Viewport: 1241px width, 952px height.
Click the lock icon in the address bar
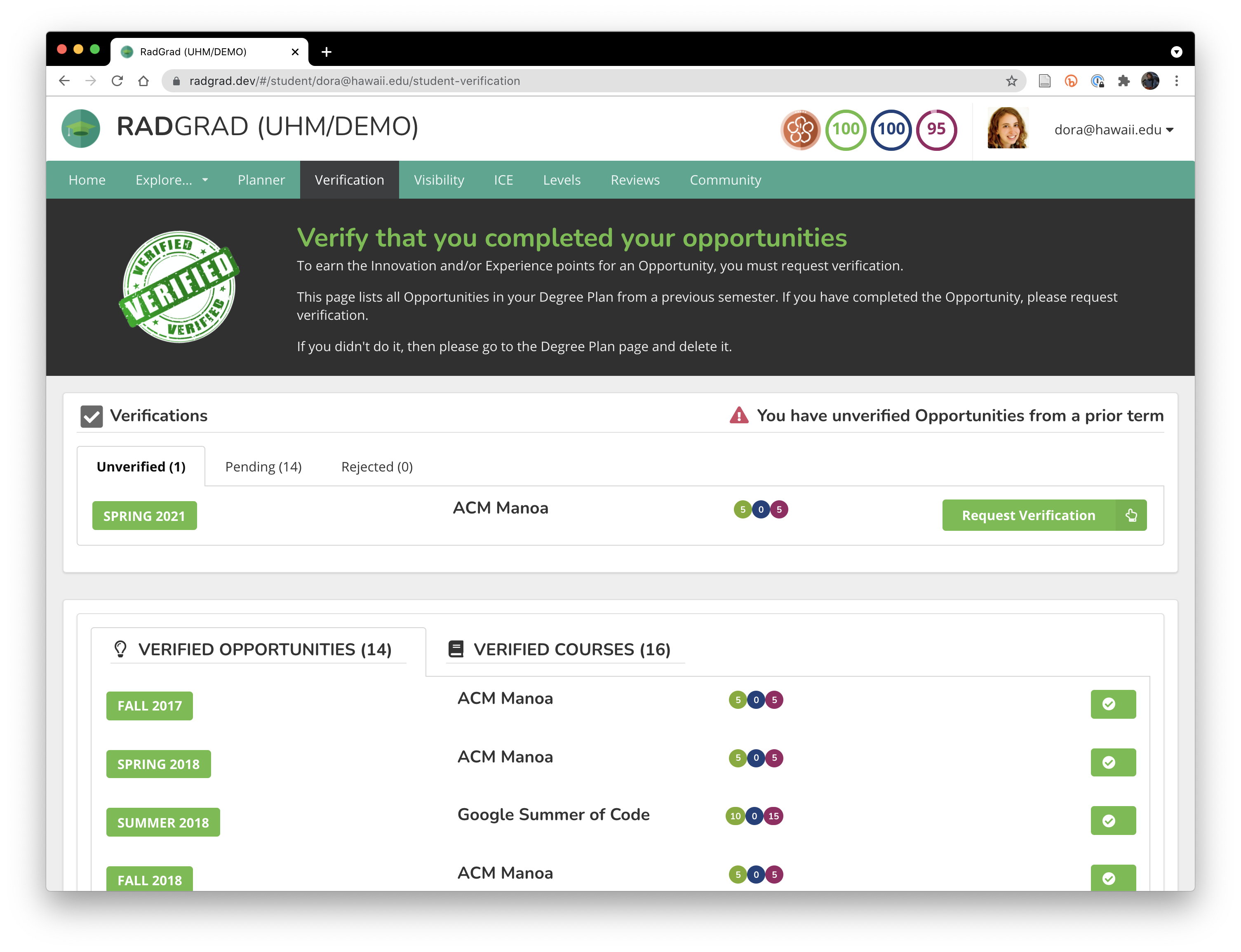pos(176,81)
